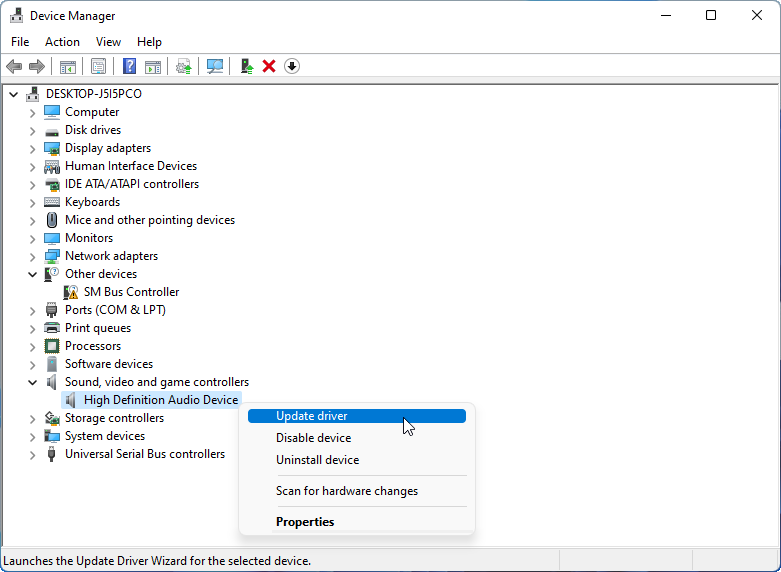
Task: Click the Keyboards category icon
Action: [52, 202]
